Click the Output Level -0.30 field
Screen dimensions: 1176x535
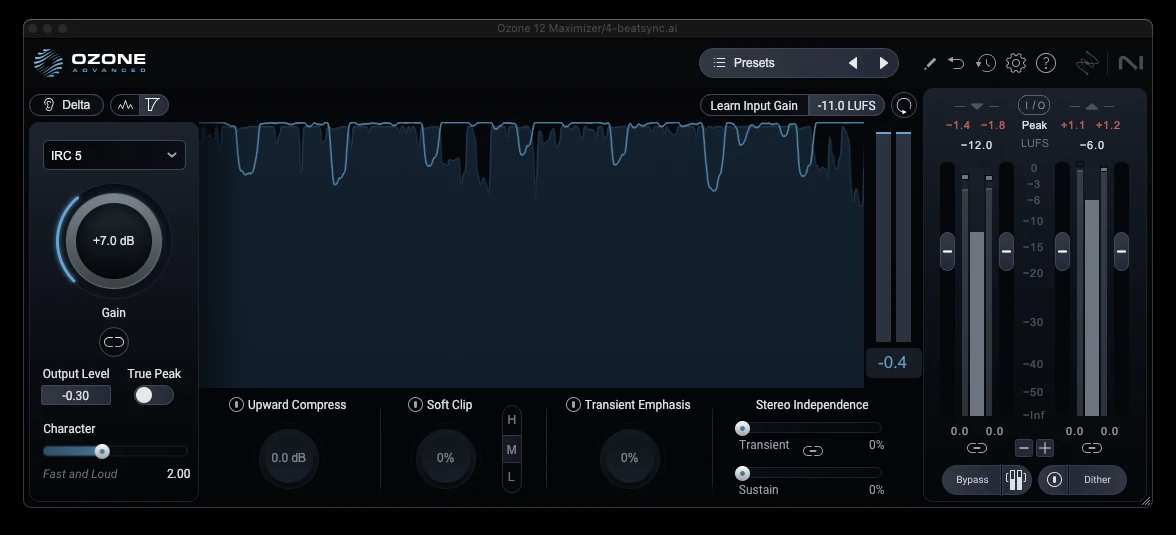pos(76,395)
